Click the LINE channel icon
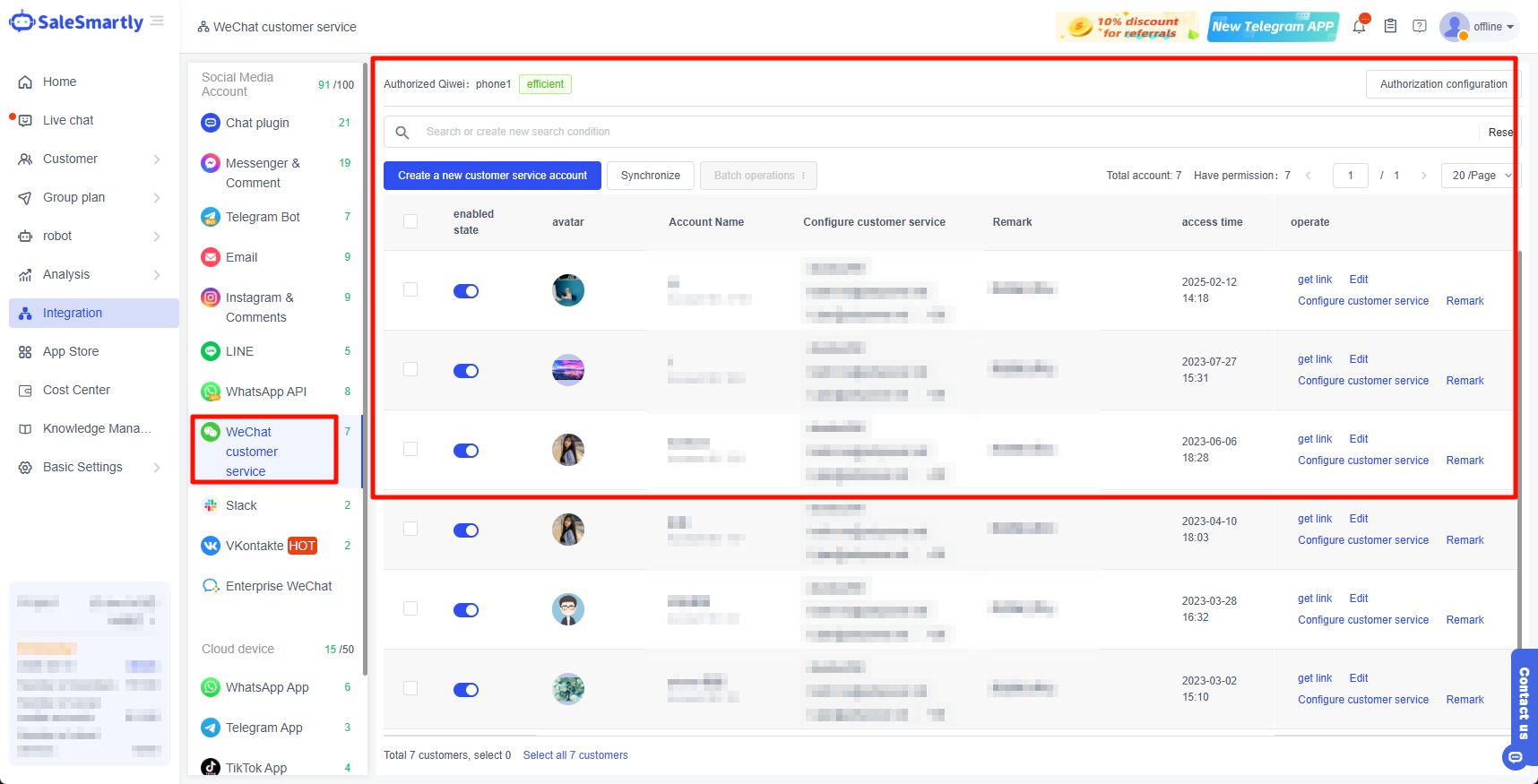Image resolution: width=1538 pixels, height=784 pixels. point(211,351)
